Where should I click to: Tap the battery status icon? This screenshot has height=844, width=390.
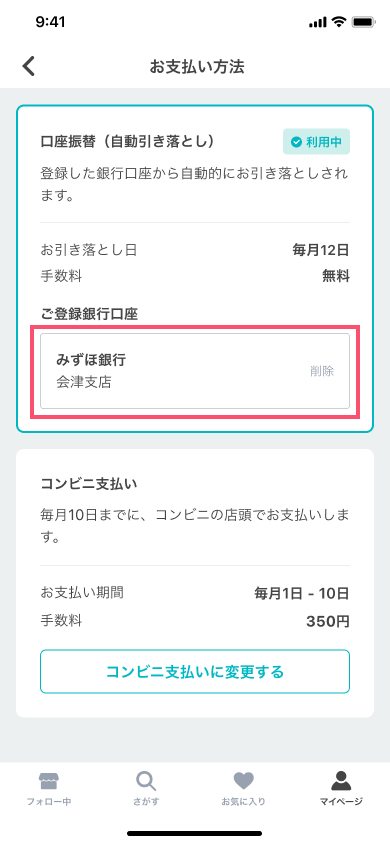363,22
